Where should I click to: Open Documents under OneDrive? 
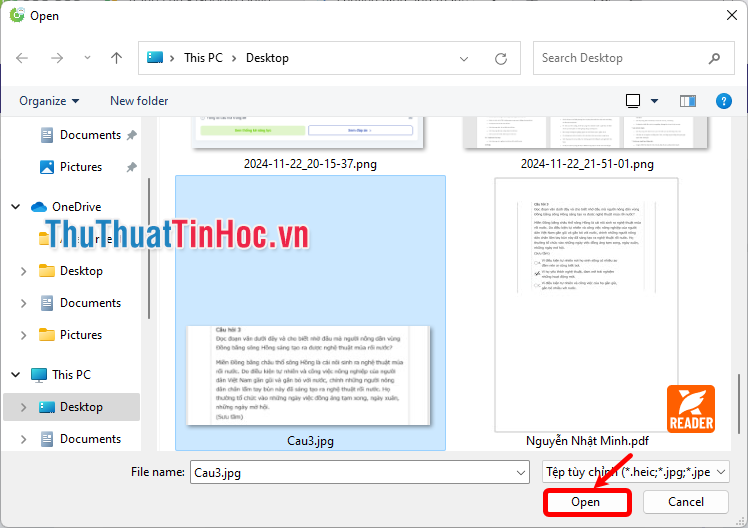pos(90,303)
